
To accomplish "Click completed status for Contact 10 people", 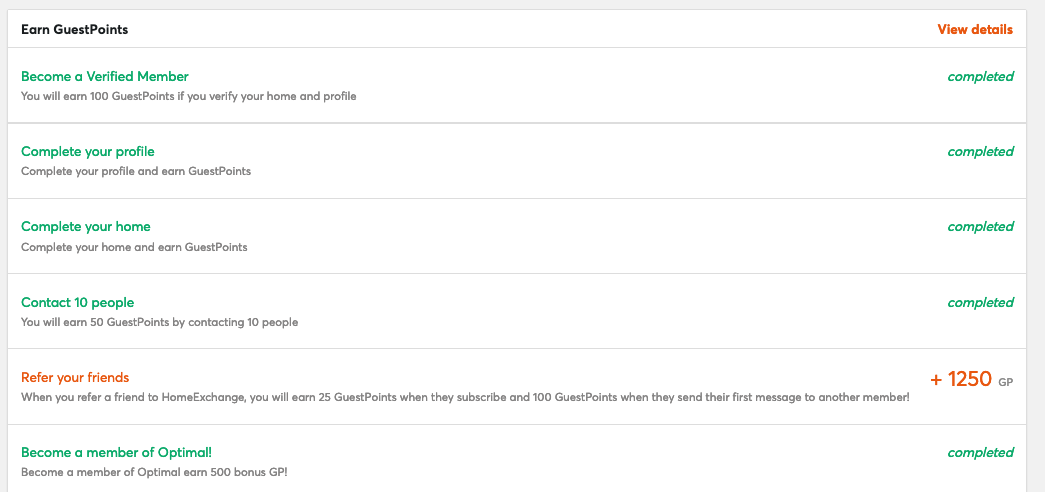I will pos(980,303).
